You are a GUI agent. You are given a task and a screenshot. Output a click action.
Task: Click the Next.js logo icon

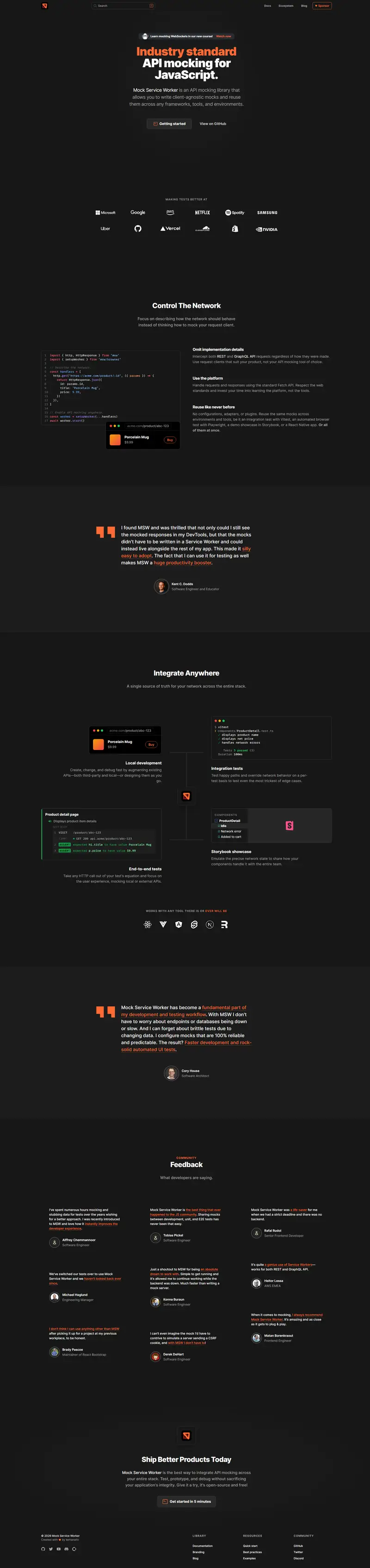[x=210, y=925]
